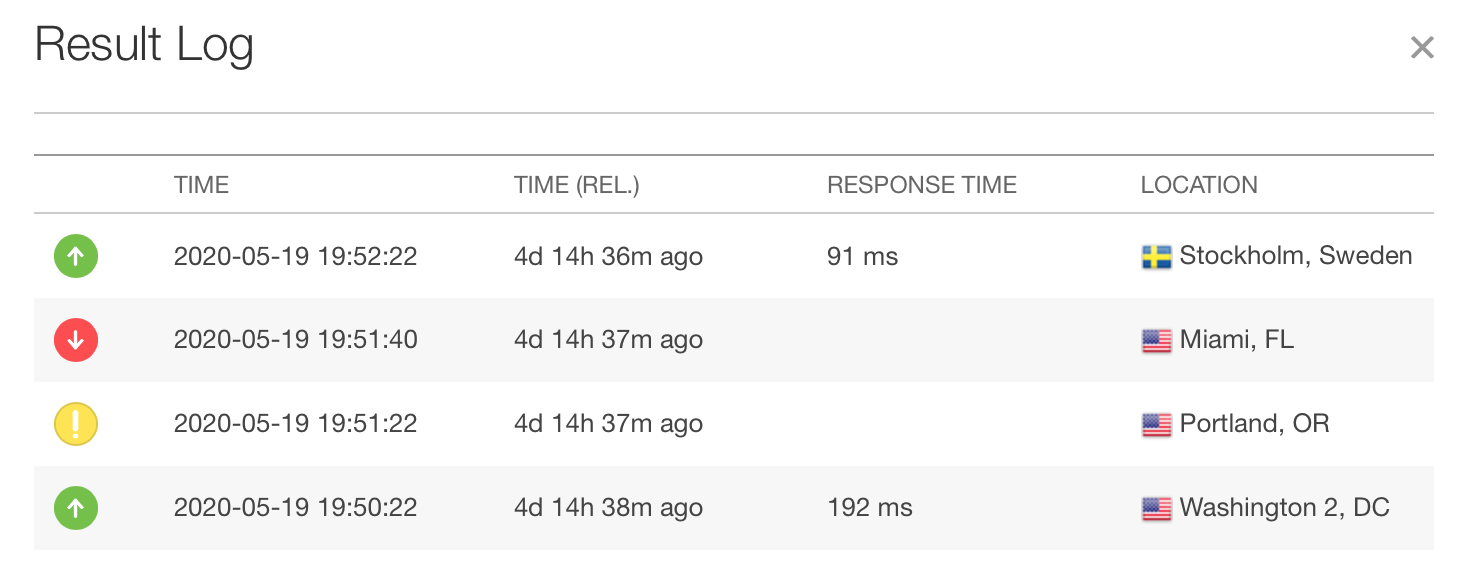This screenshot has height=586, width=1470.
Task: Click the "4d 14h 38m ago" relative time
Action: pyautogui.click(x=608, y=508)
